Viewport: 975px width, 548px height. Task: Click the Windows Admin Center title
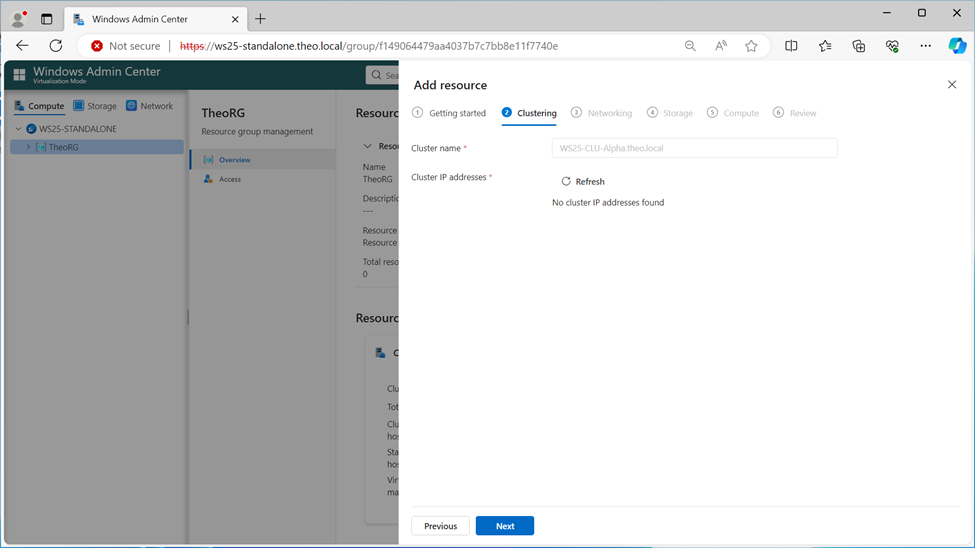tap(96, 72)
